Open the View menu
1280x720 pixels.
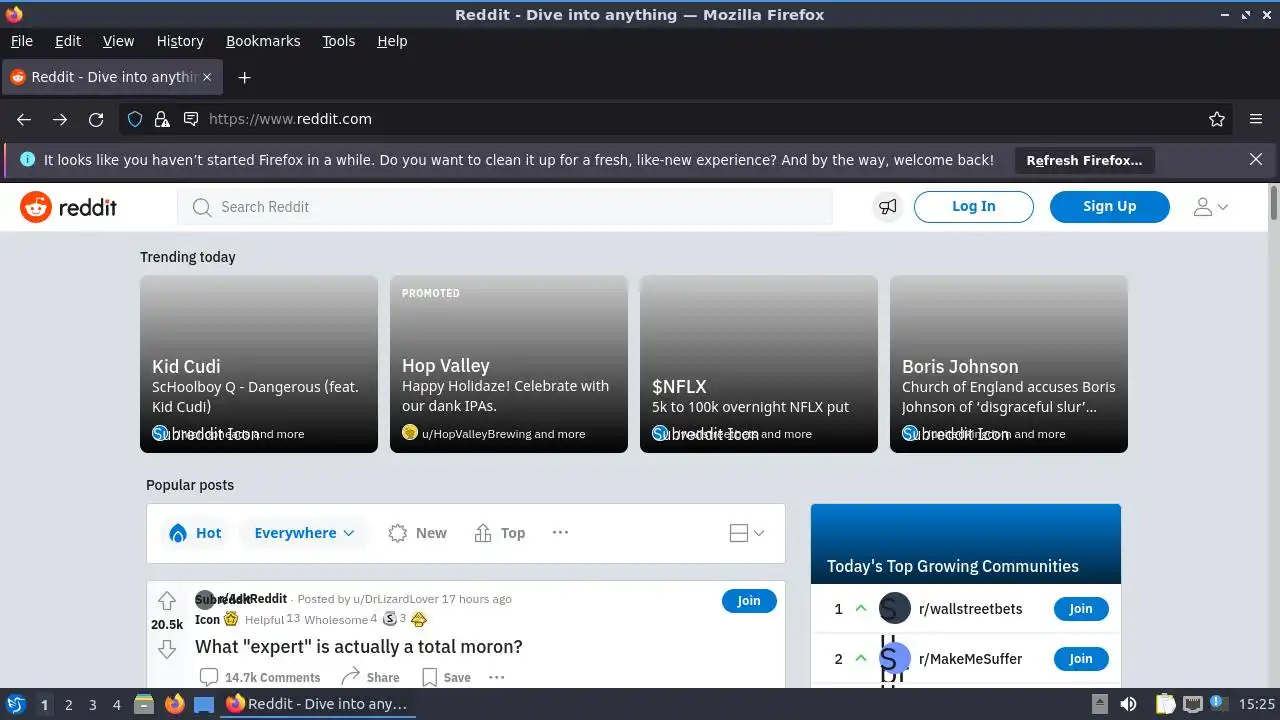(x=118, y=41)
